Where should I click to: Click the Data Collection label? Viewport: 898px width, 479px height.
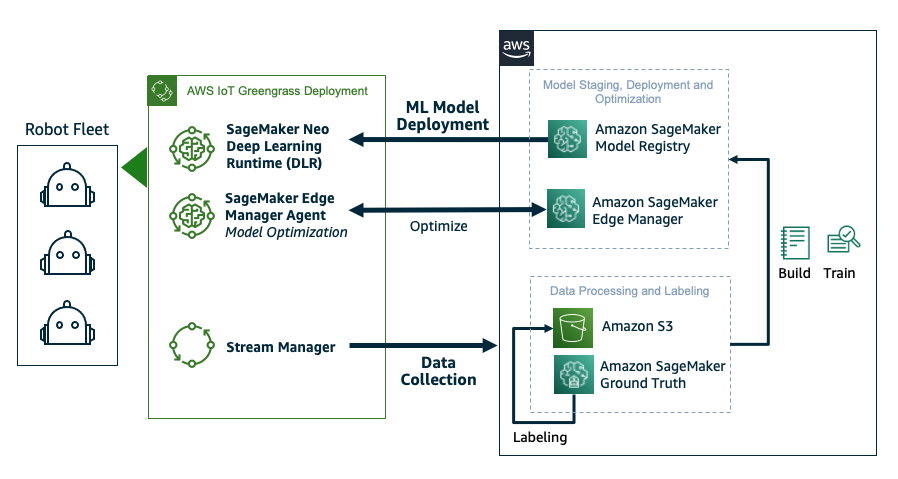438,371
